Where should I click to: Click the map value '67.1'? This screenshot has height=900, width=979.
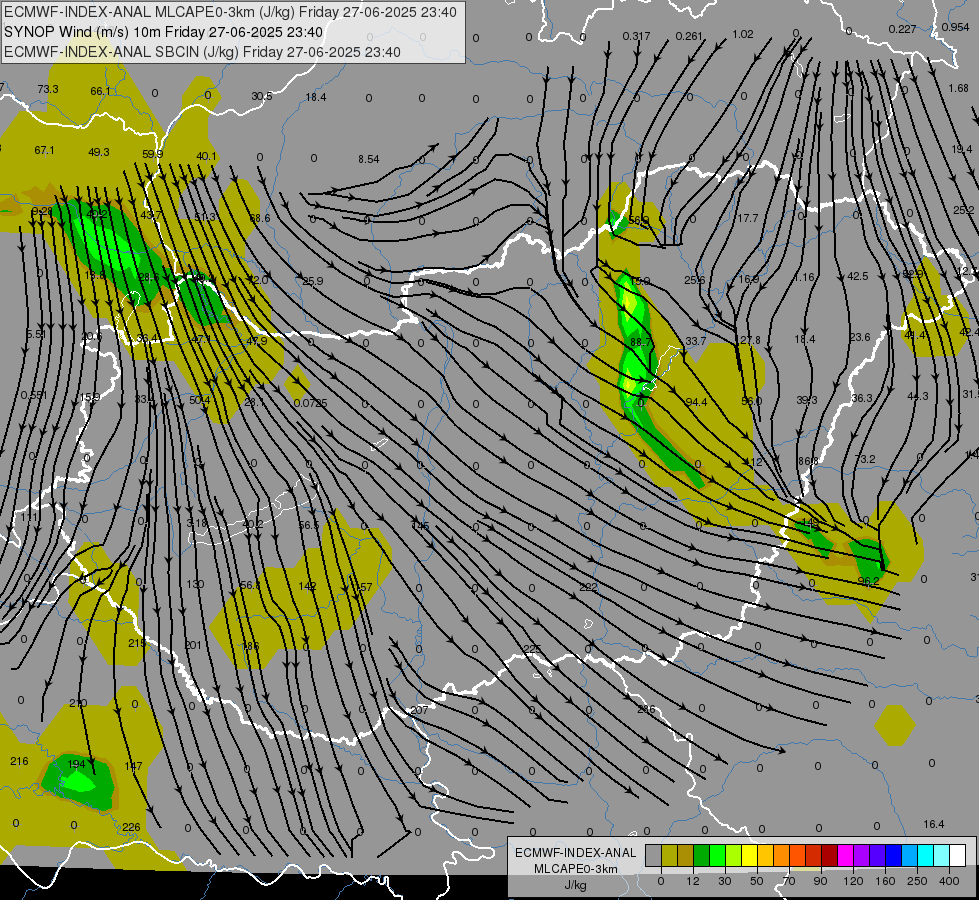coord(44,150)
